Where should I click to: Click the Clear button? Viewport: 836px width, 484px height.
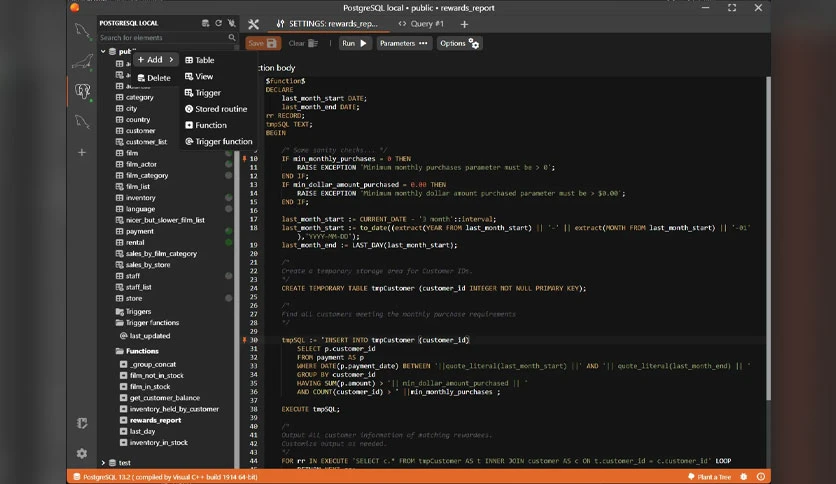click(303, 43)
